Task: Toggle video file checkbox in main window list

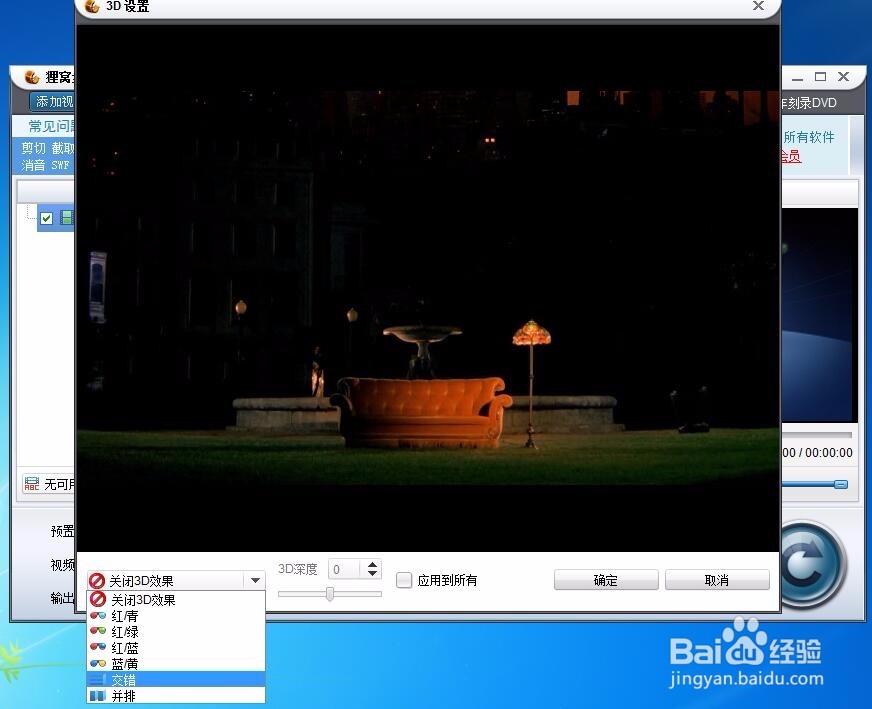Action: click(x=47, y=218)
